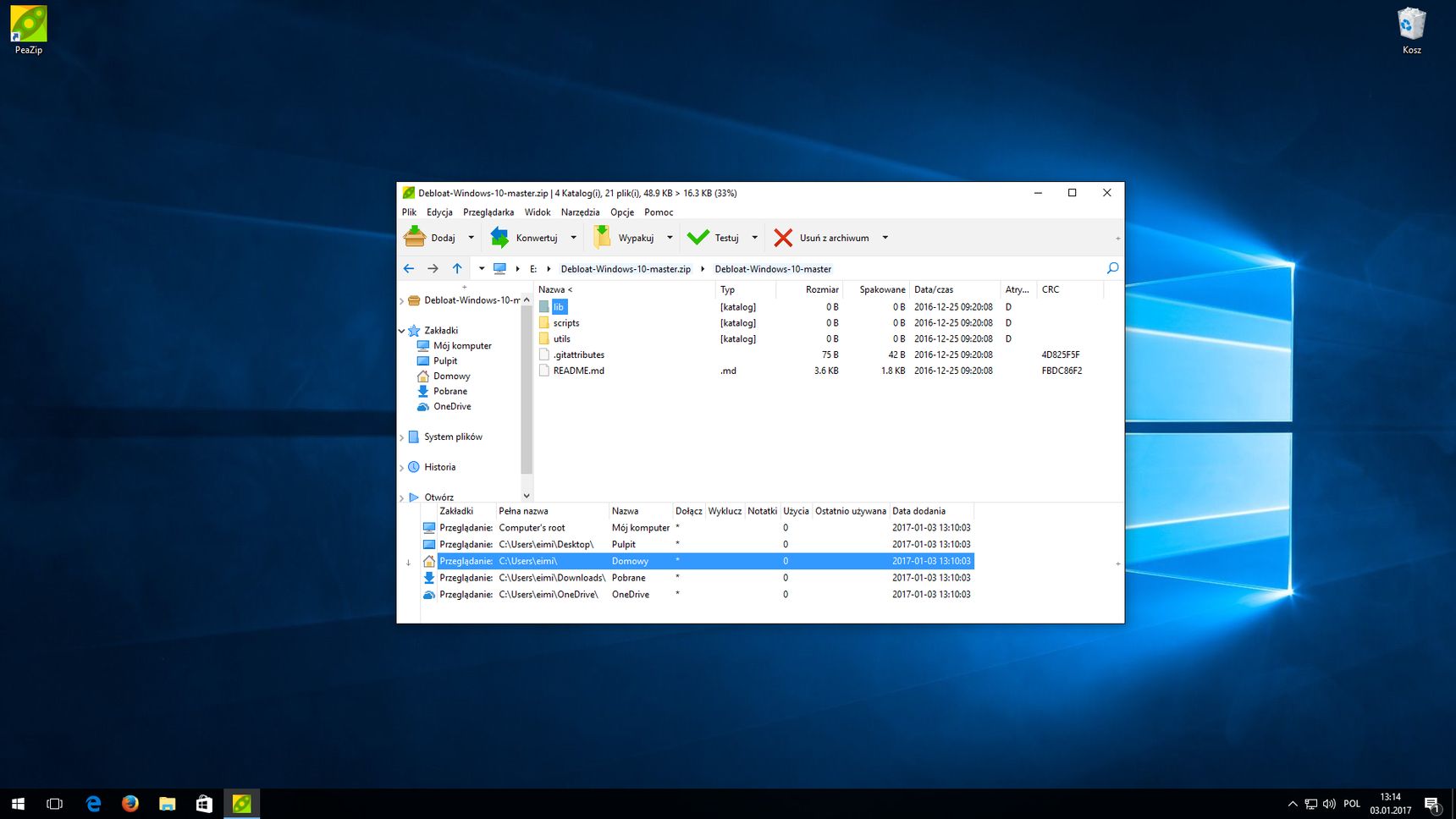The height and width of the screenshot is (819, 1456).
Task: Select the utils folder icon
Action: pyautogui.click(x=544, y=338)
